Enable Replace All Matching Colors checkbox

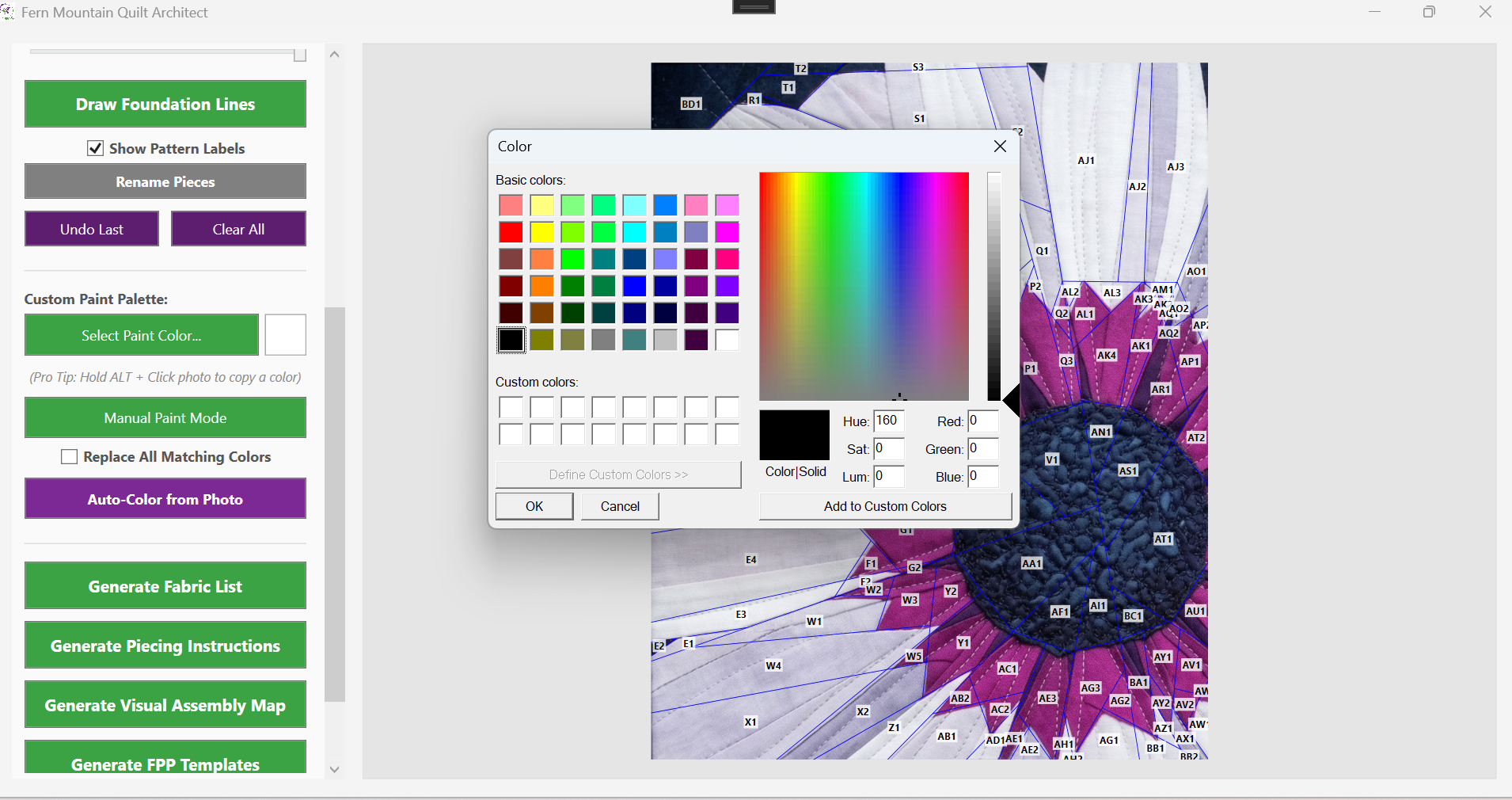click(x=70, y=457)
